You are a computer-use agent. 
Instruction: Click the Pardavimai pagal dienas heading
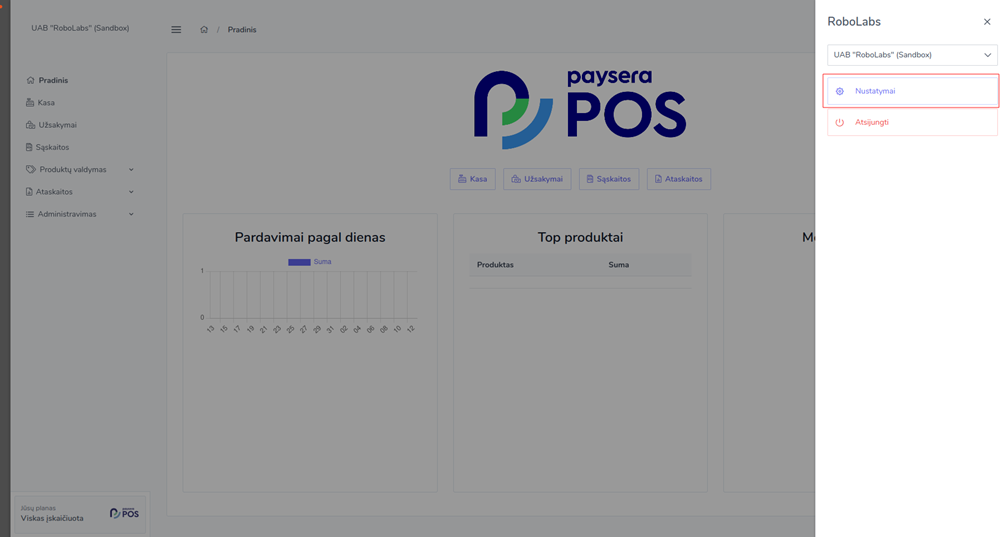click(310, 237)
